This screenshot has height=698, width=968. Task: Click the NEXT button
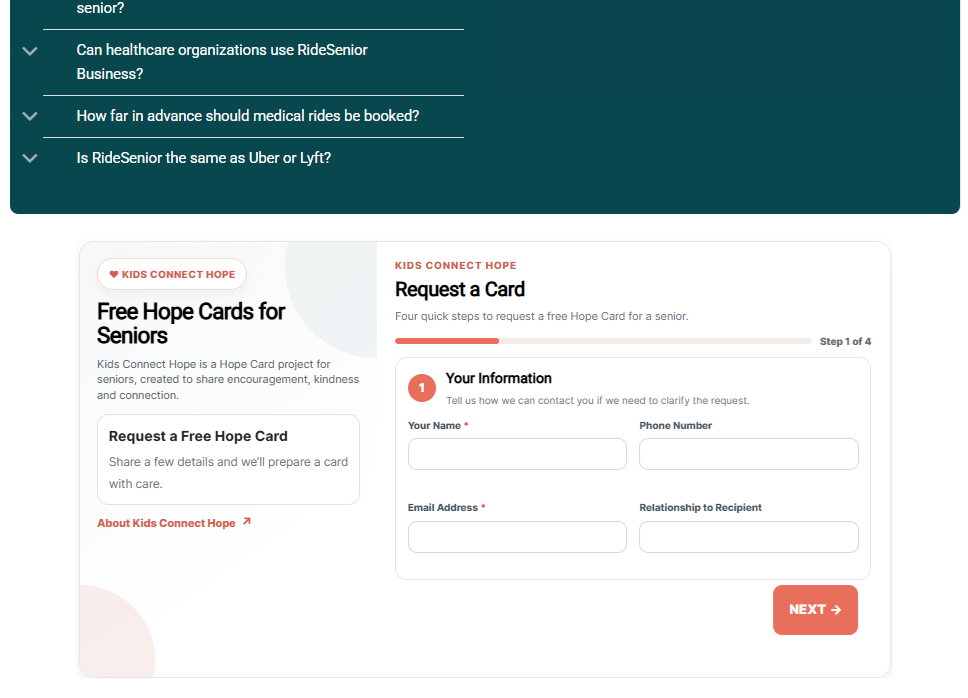pos(815,610)
